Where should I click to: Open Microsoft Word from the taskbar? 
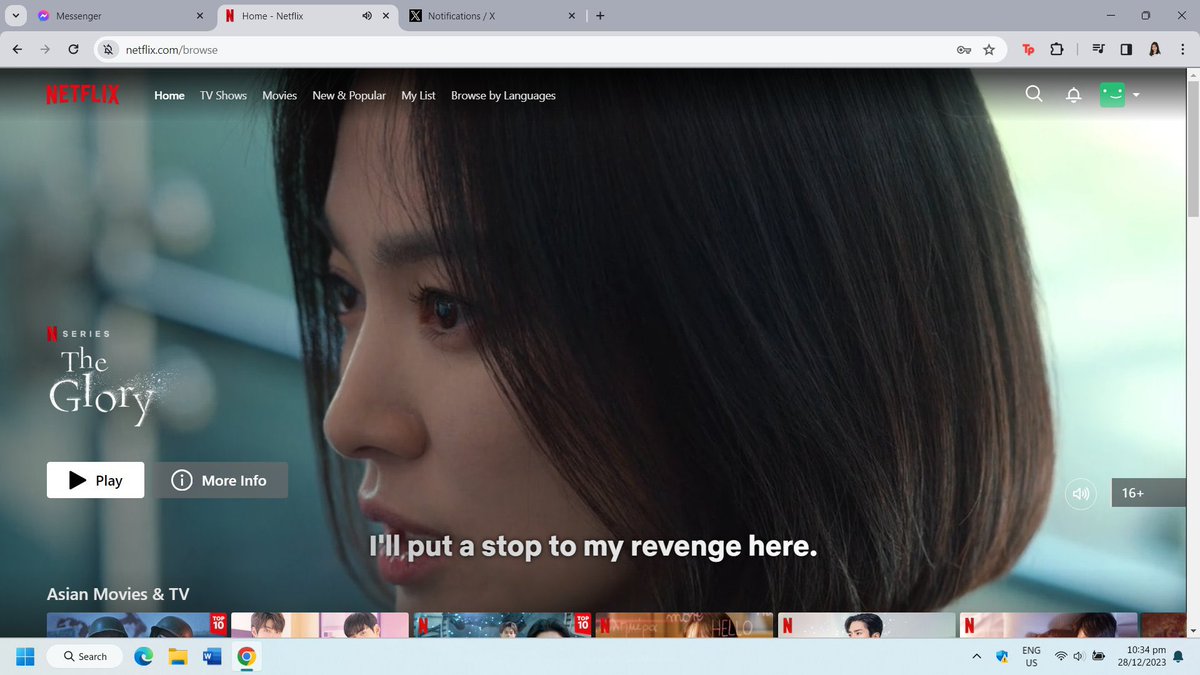(x=212, y=656)
